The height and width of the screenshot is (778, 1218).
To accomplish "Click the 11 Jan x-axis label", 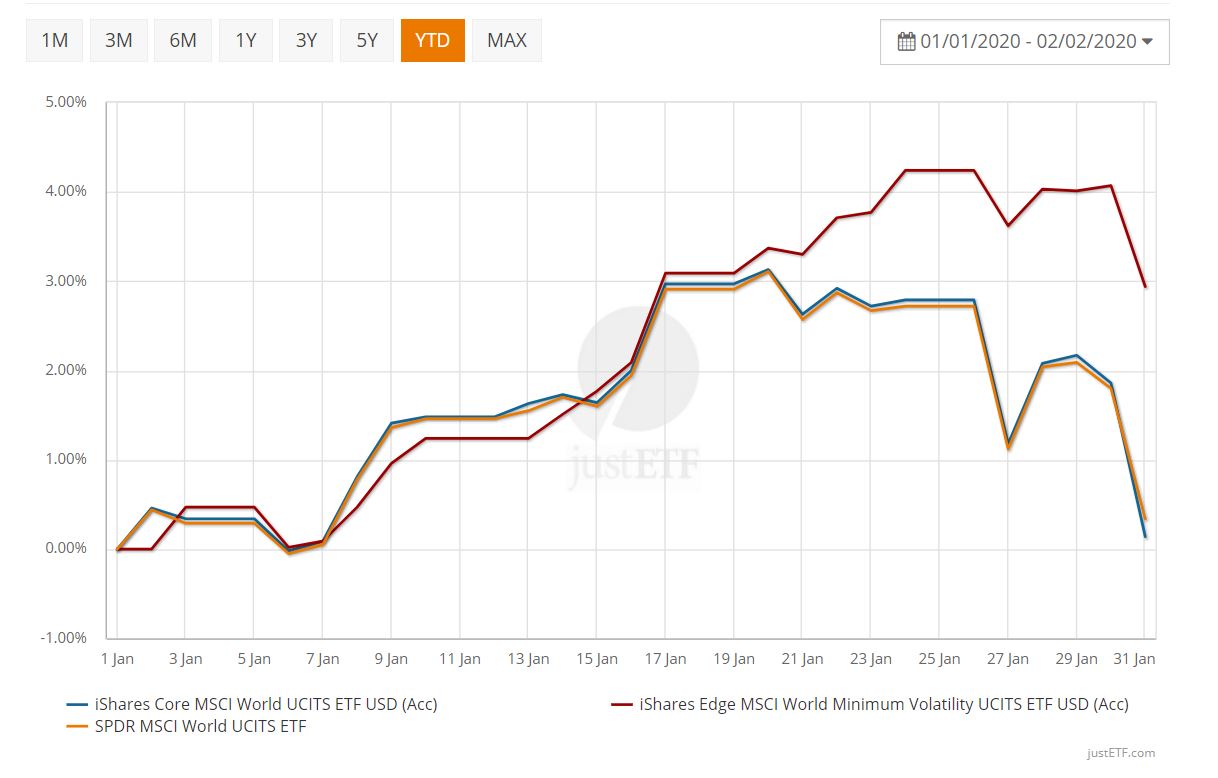I will point(459,659).
